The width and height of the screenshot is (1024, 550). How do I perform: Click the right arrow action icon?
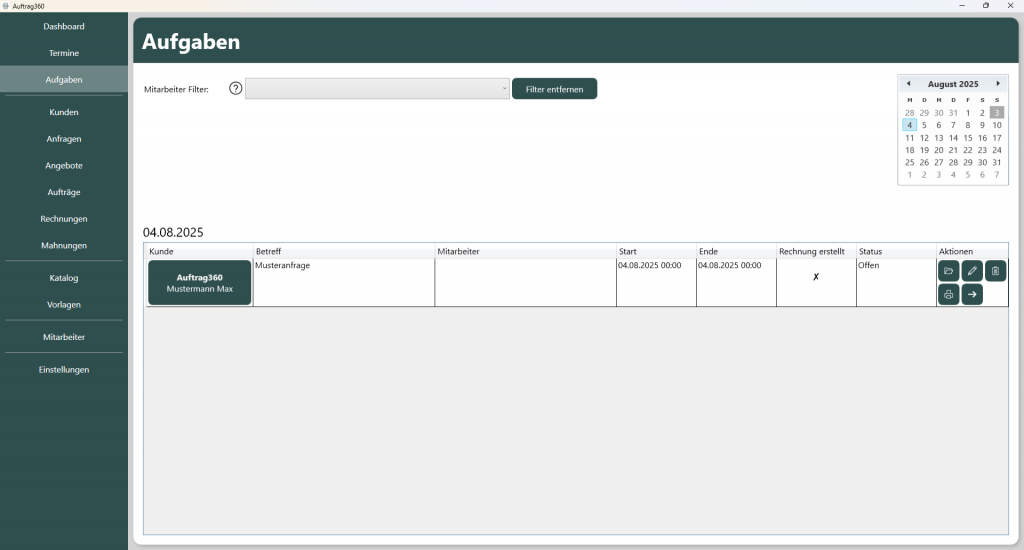point(972,294)
